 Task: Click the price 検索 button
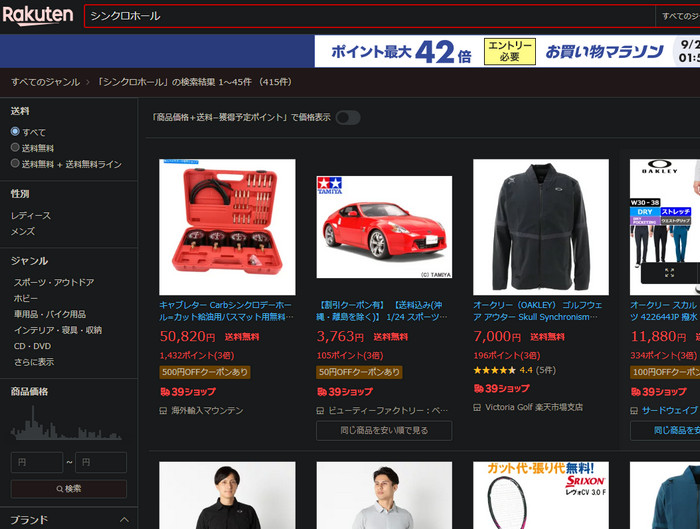(69, 489)
